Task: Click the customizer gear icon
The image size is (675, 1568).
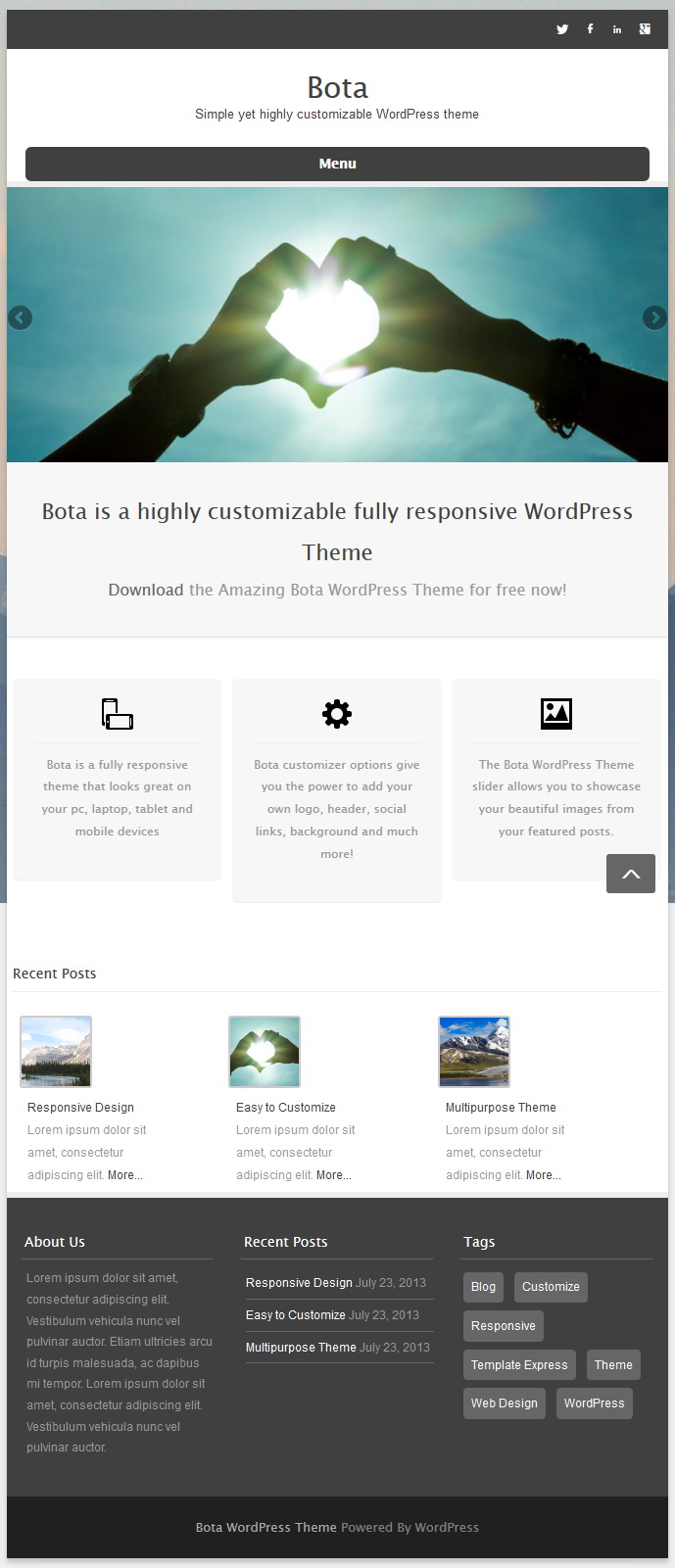Action: coord(337,713)
